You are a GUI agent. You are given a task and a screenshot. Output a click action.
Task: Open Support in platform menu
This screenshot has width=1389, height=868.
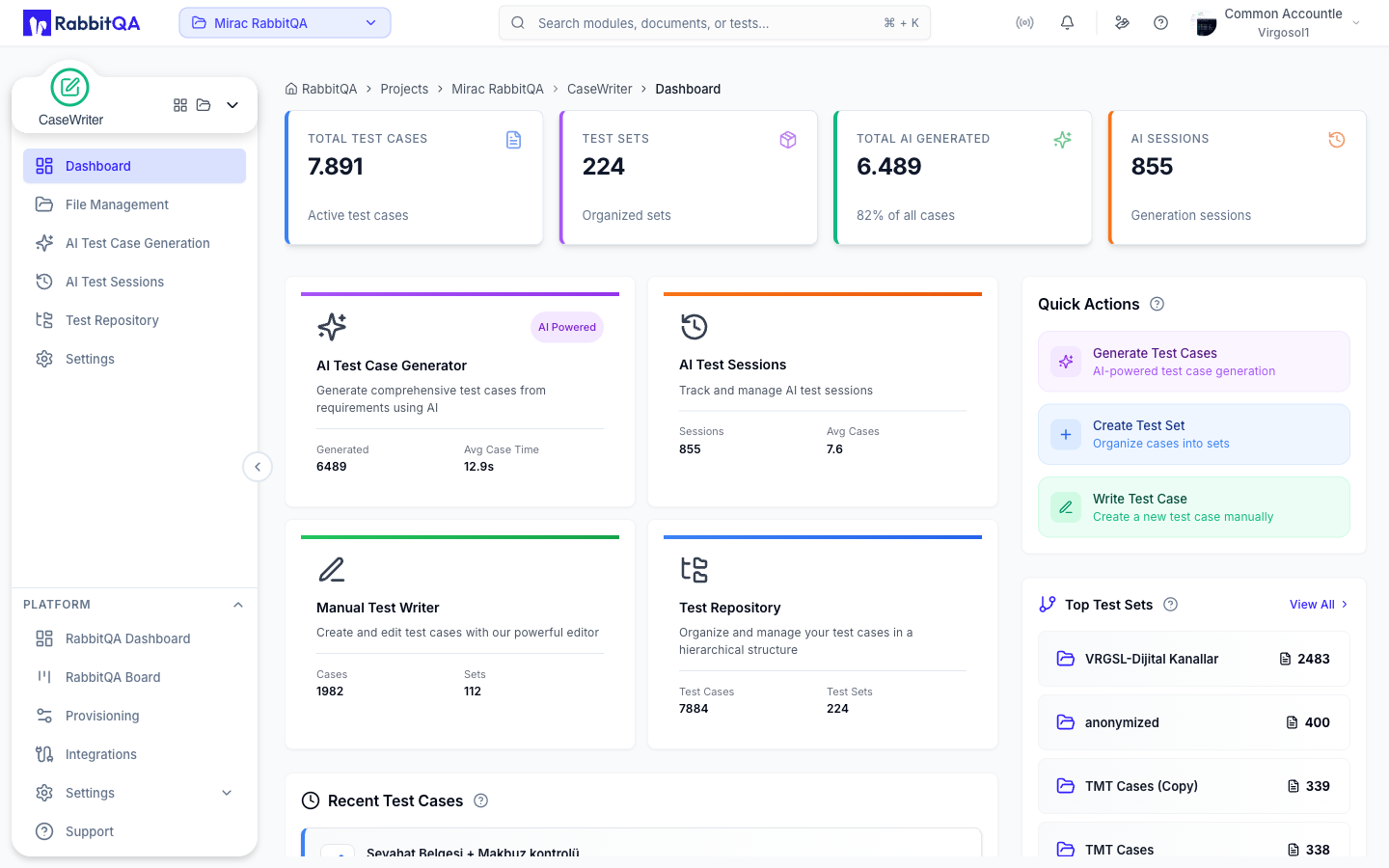134,831
